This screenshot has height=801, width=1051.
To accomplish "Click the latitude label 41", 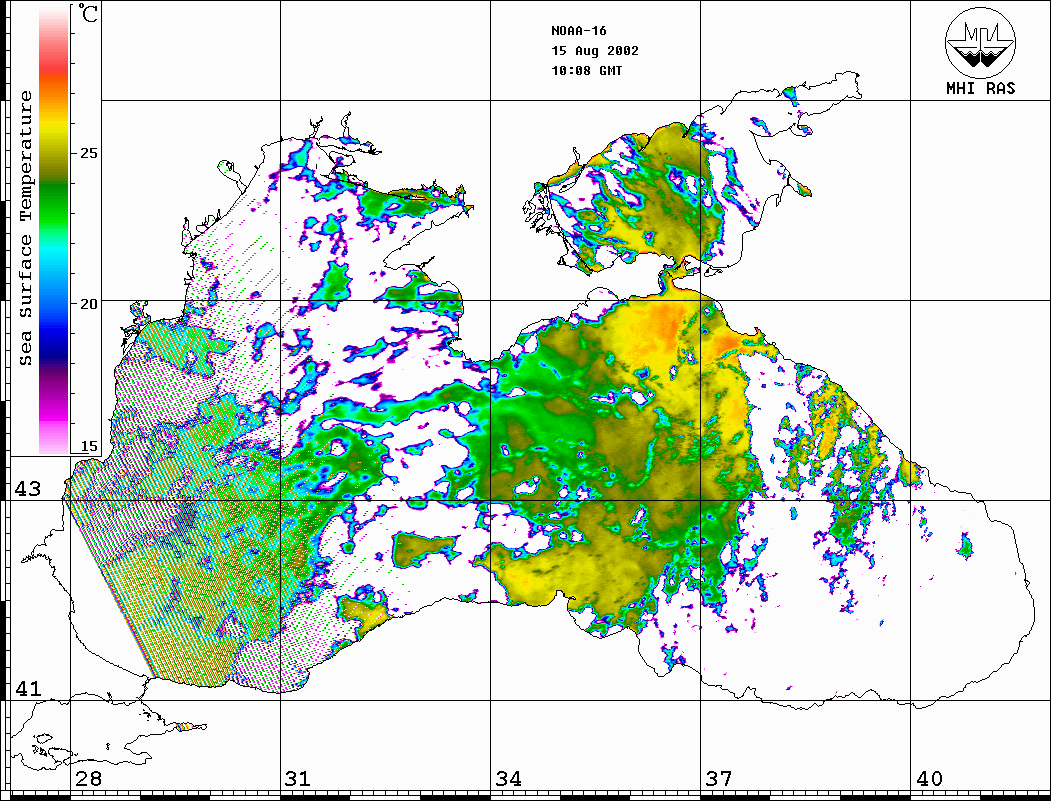I will click(x=27, y=688).
